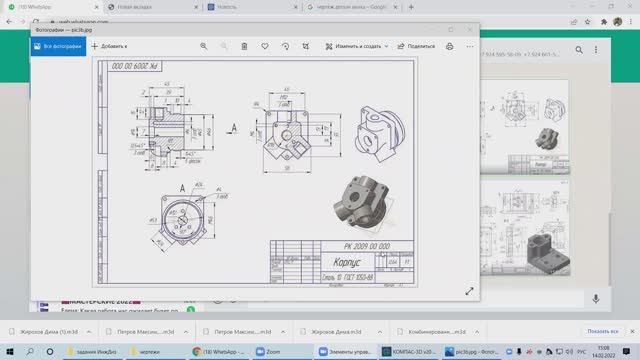
Task: Open the Windows Start menu
Action: click(10, 351)
